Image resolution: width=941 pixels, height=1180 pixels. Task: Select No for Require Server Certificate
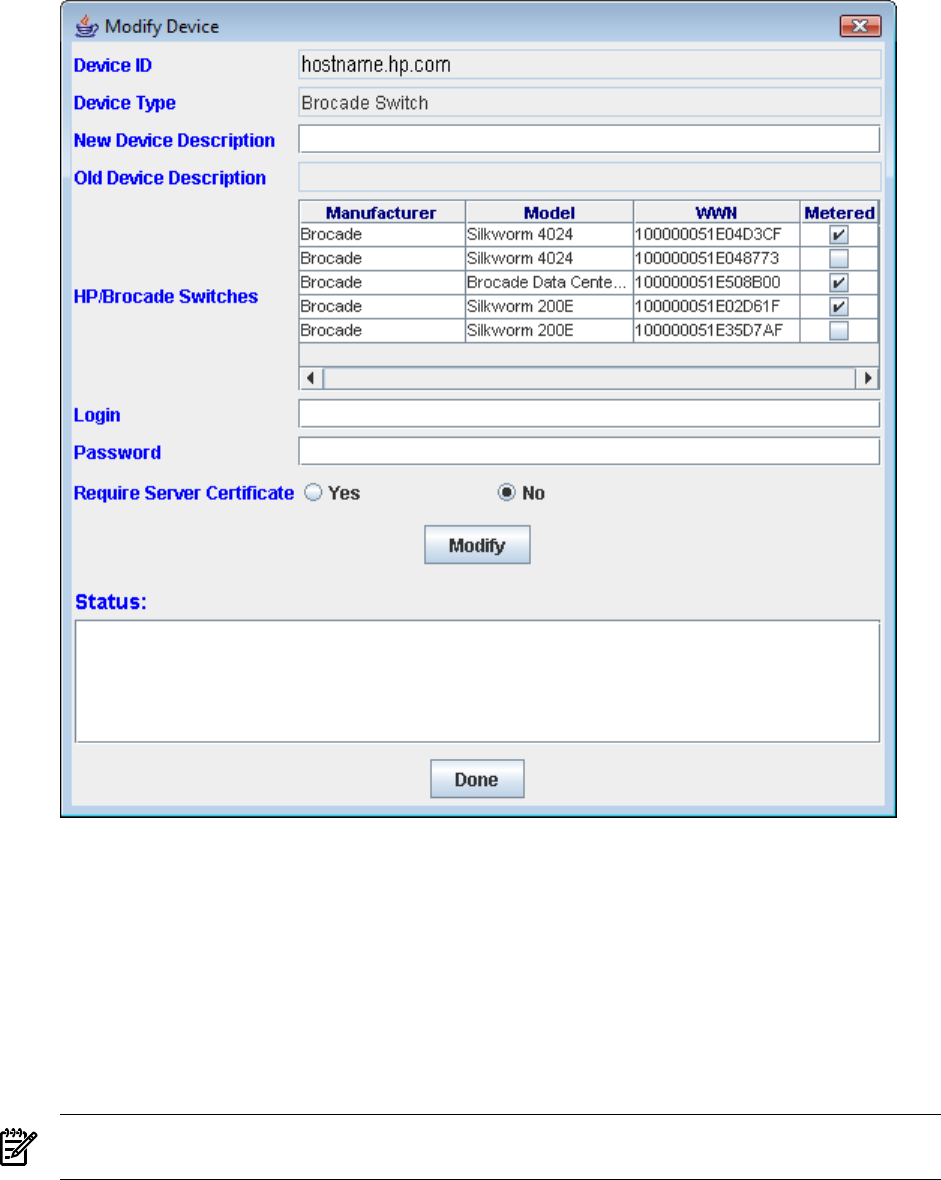pyautogui.click(x=507, y=493)
